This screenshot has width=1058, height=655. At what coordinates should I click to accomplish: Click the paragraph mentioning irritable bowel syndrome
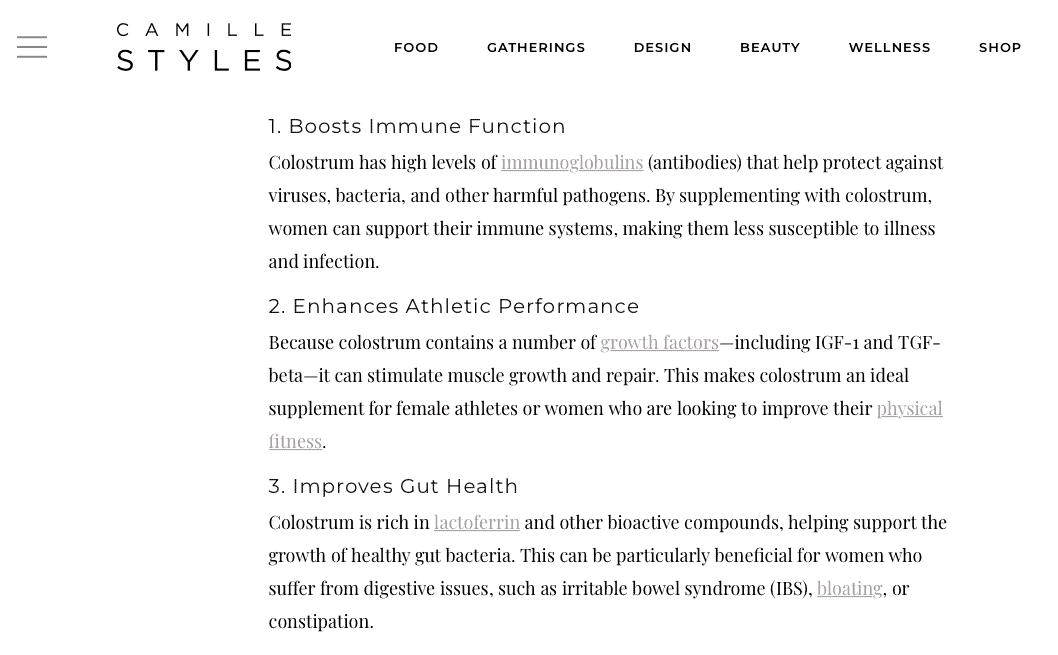click(x=607, y=572)
